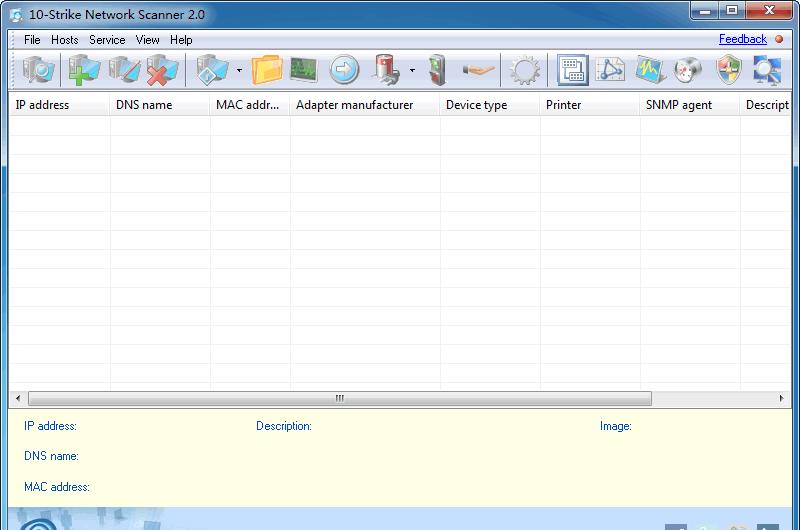The width and height of the screenshot is (800, 530).
Task: Click the Descript column header
Action: (766, 105)
